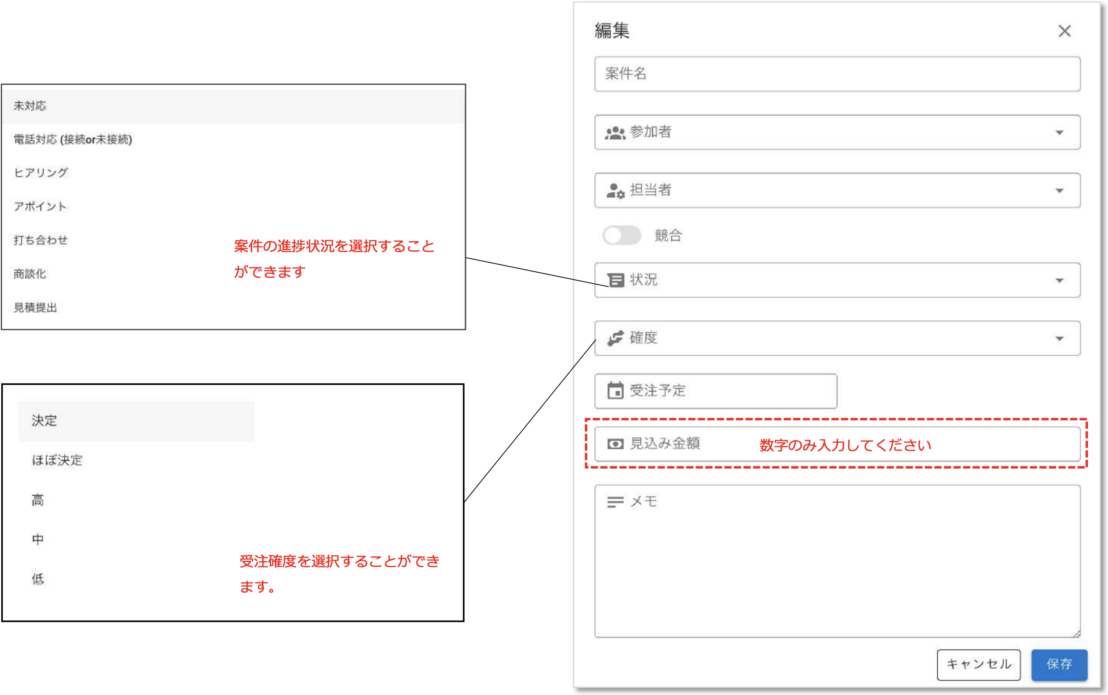The image size is (1108, 695).
Task: Choose 低 certainty option
Action: point(136,579)
